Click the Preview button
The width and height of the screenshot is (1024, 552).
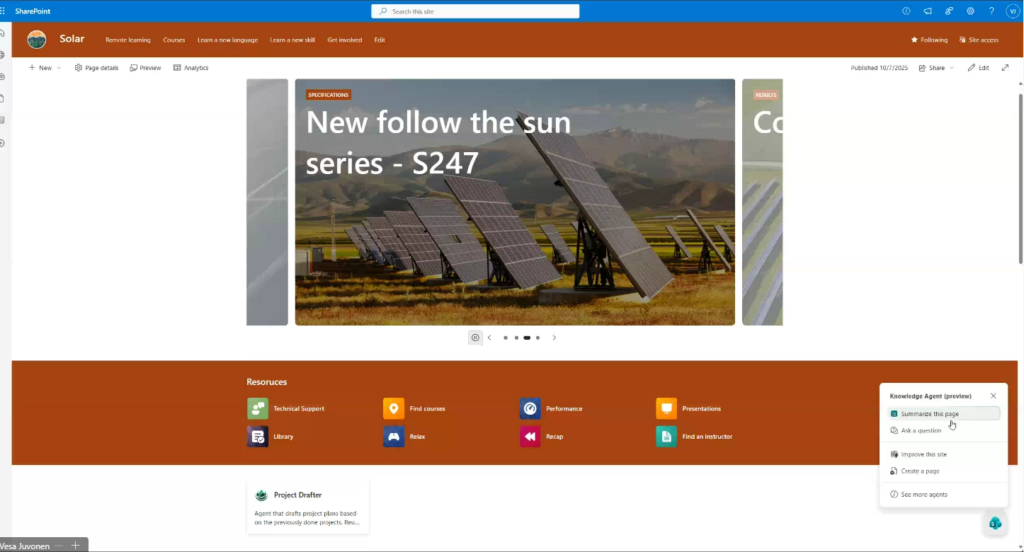tap(145, 67)
